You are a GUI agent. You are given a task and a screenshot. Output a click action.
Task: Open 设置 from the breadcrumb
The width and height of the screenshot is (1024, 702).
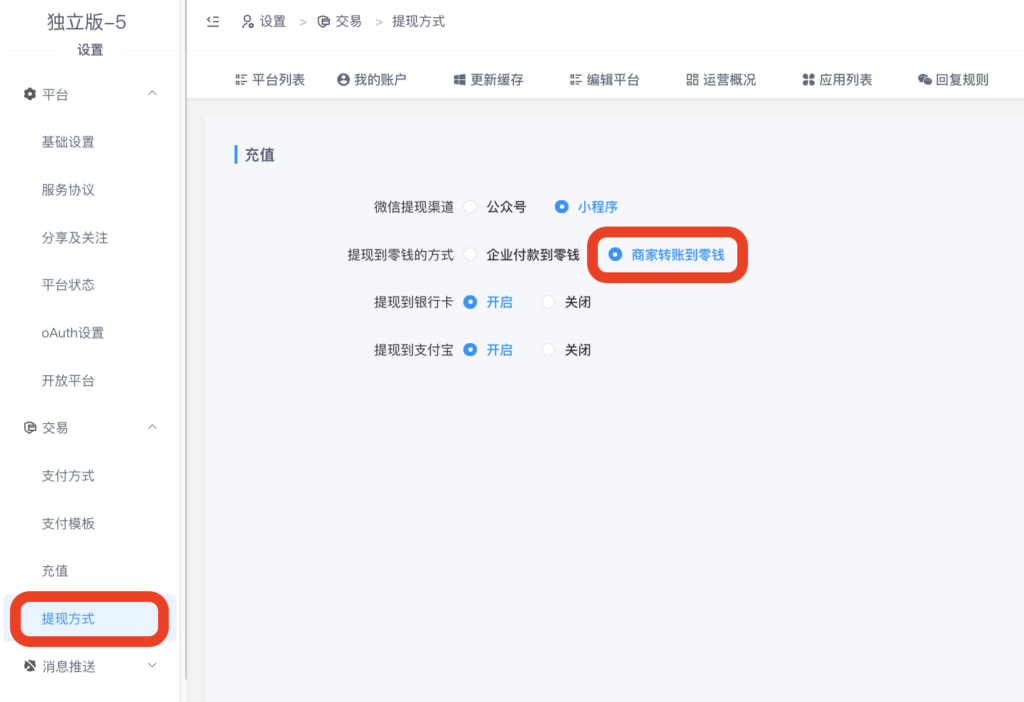(271, 20)
